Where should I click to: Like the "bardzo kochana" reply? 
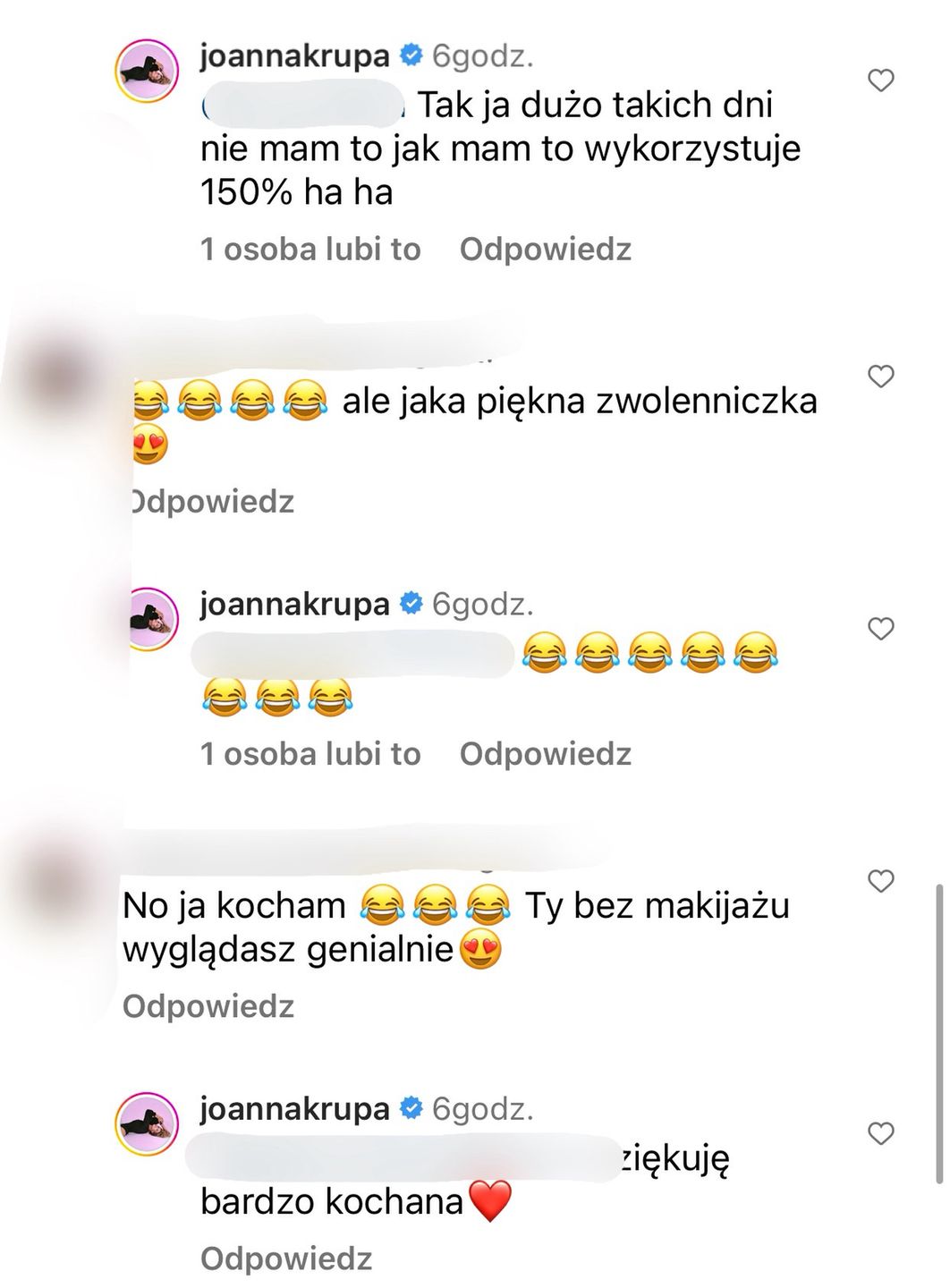pos(881,1133)
